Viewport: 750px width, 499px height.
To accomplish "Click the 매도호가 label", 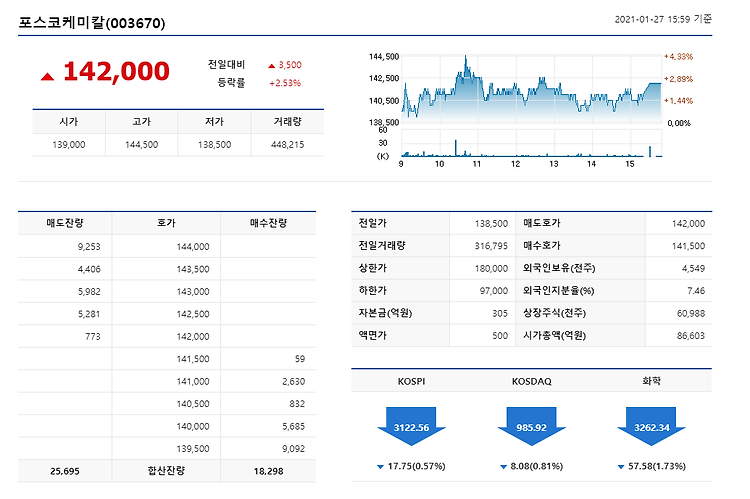I will point(541,223).
